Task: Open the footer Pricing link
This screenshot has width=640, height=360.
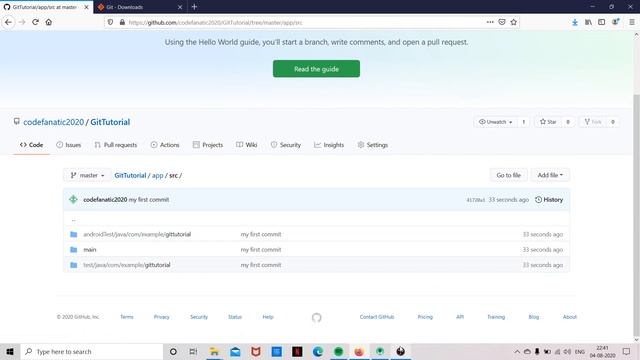Action: coord(425,317)
